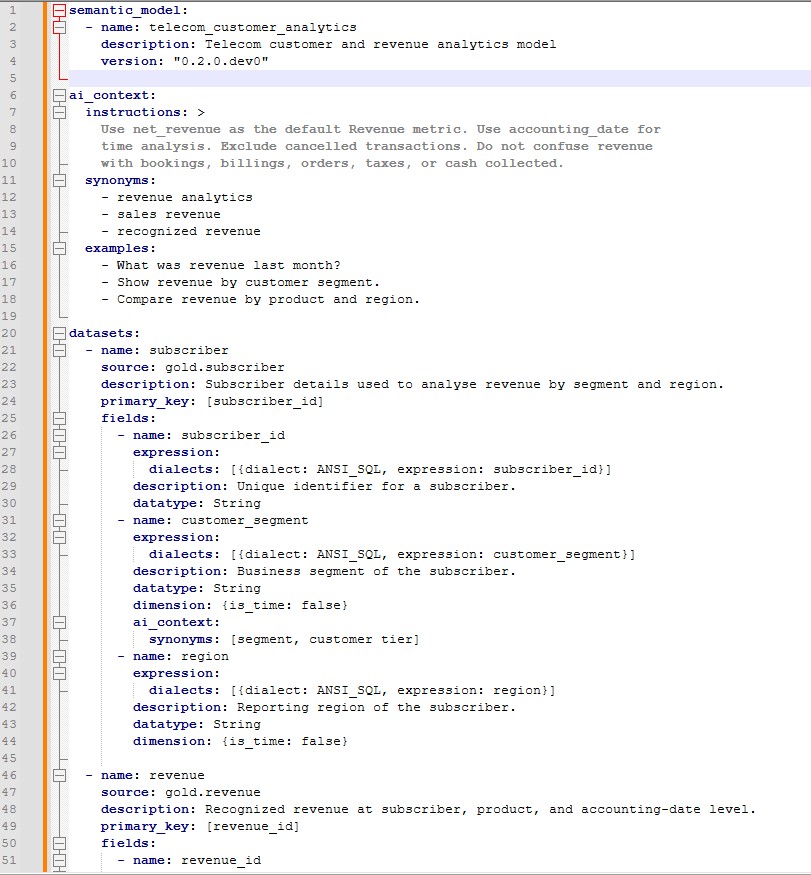Collapse the fields fold on line 50
The width and height of the screenshot is (811, 875).
[59, 843]
